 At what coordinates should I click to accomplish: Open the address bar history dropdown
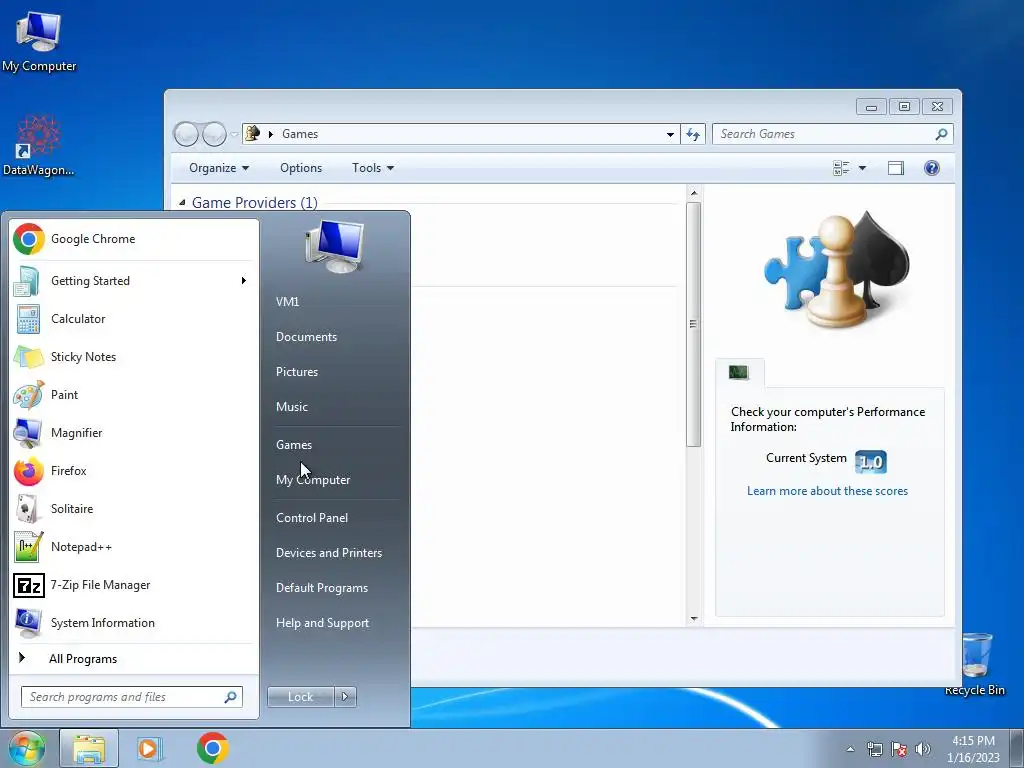[x=670, y=134]
